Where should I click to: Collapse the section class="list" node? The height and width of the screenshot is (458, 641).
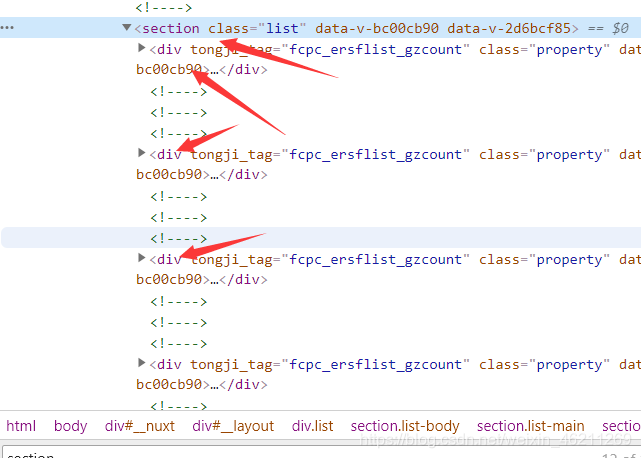coord(126,27)
